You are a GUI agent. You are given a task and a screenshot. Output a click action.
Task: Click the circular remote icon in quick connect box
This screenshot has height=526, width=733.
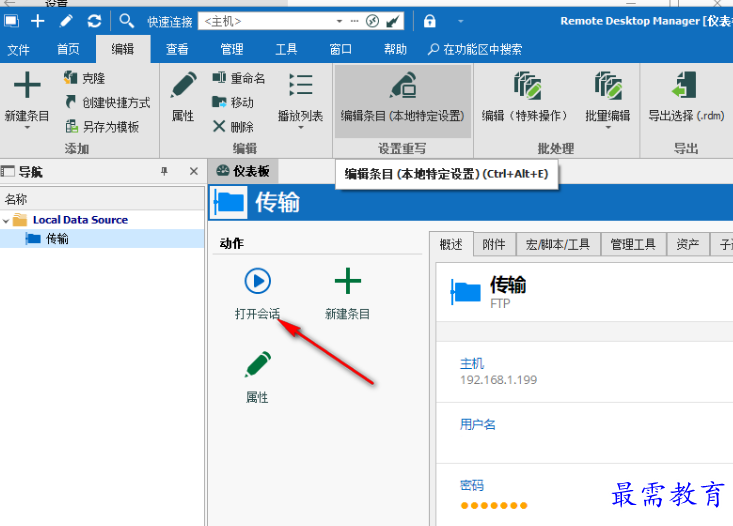[372, 21]
